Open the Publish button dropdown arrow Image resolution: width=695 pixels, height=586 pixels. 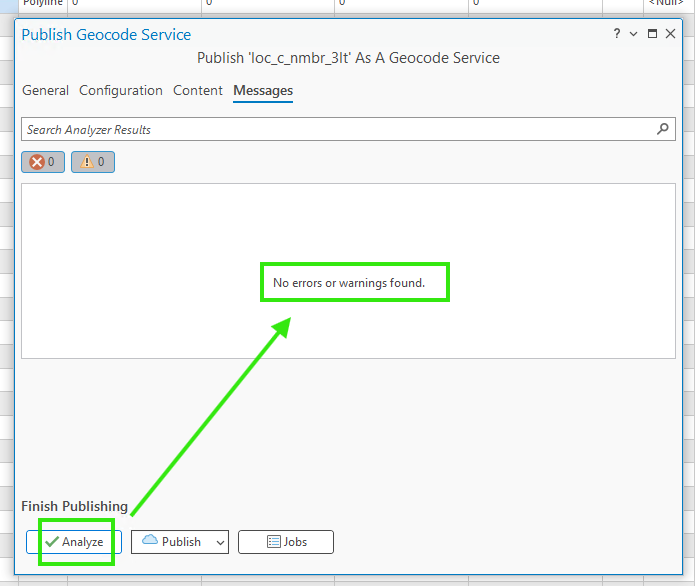tap(220, 542)
